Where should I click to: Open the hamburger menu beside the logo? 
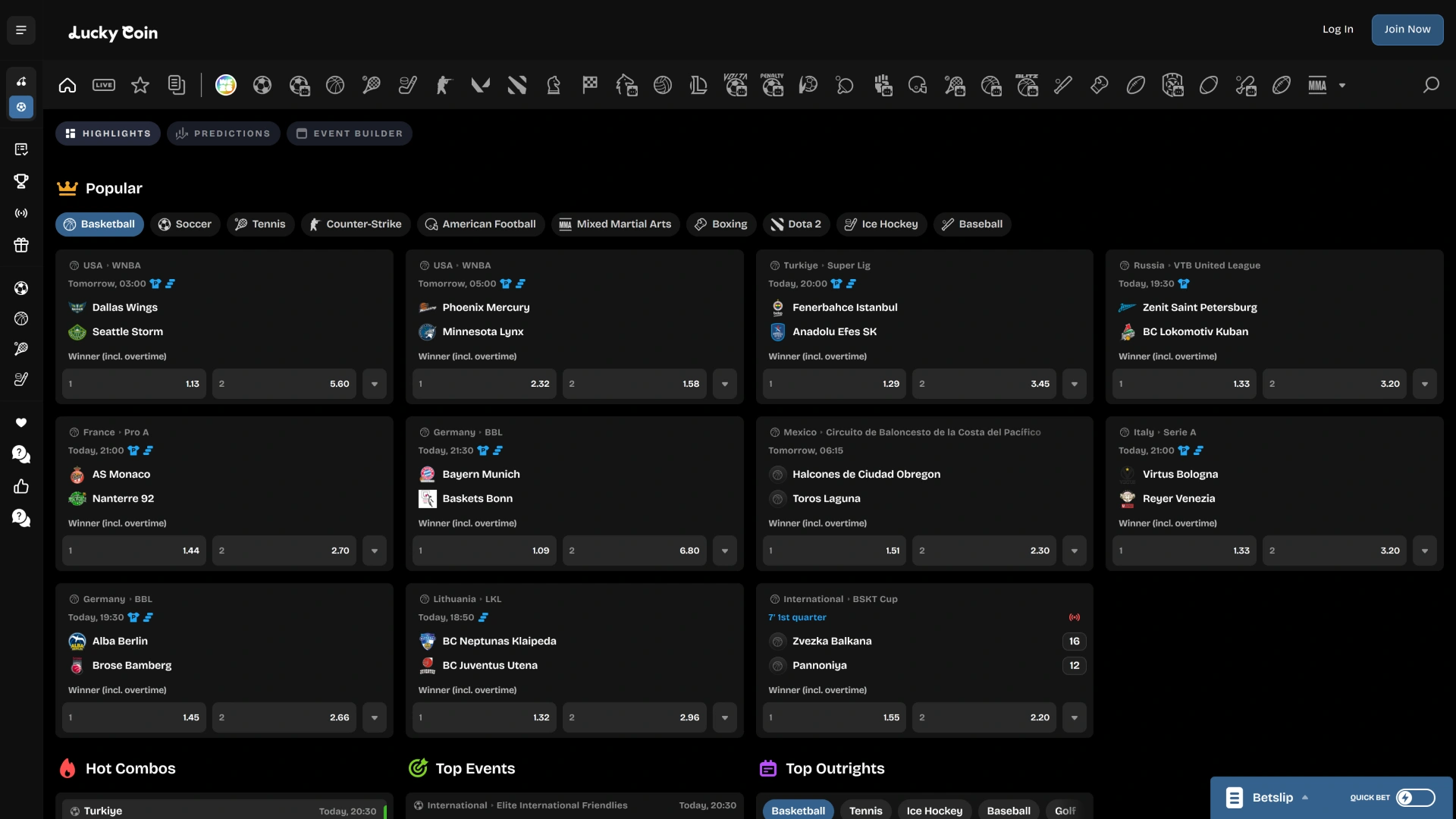tap(21, 30)
